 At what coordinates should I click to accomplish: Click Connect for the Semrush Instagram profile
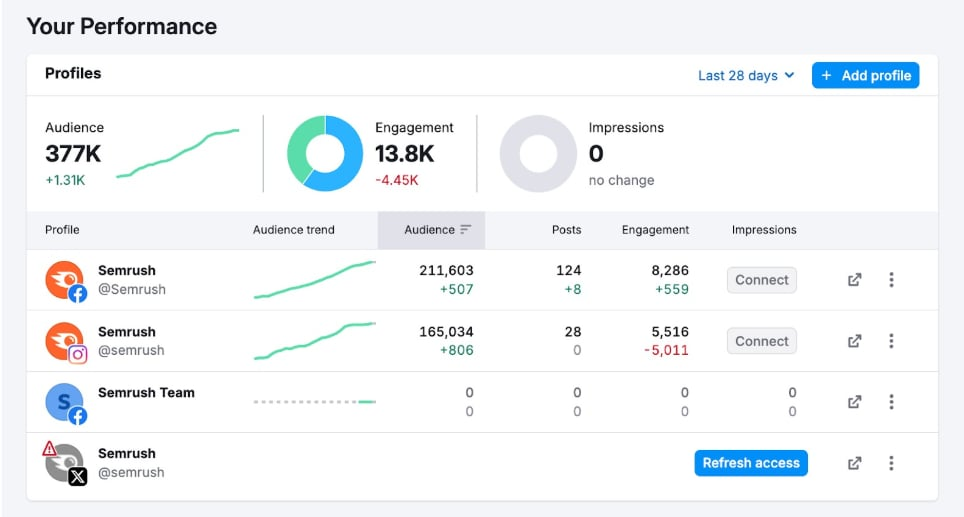pyautogui.click(x=762, y=341)
